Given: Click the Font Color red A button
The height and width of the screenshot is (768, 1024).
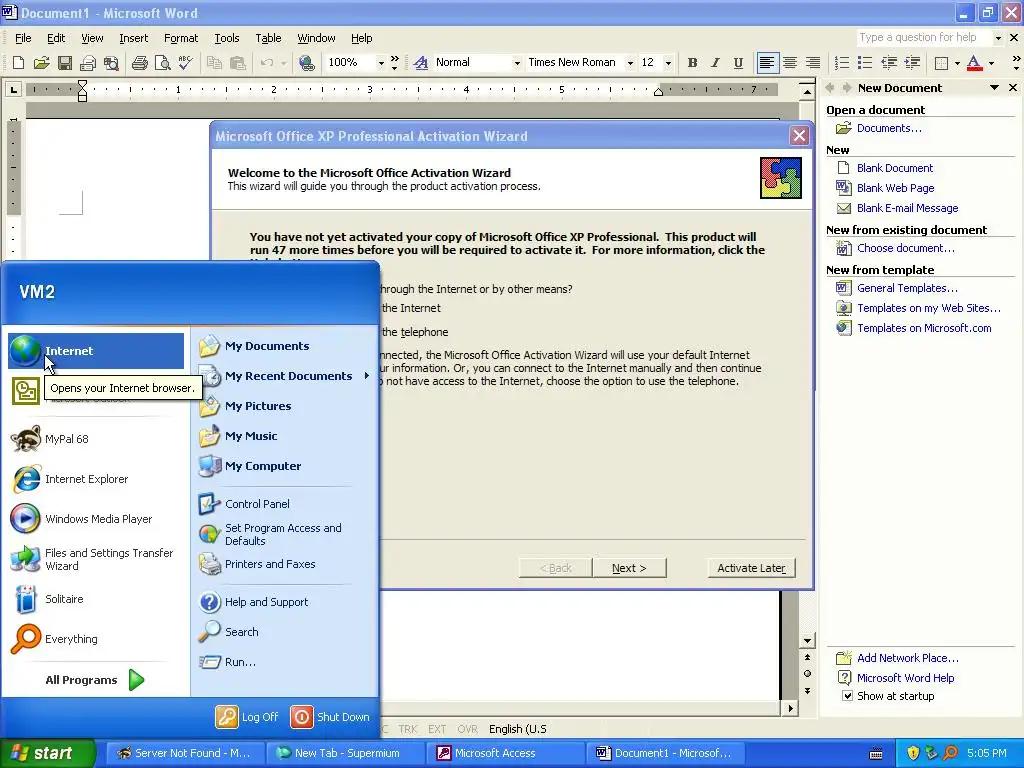Looking at the screenshot, I should [x=974, y=63].
